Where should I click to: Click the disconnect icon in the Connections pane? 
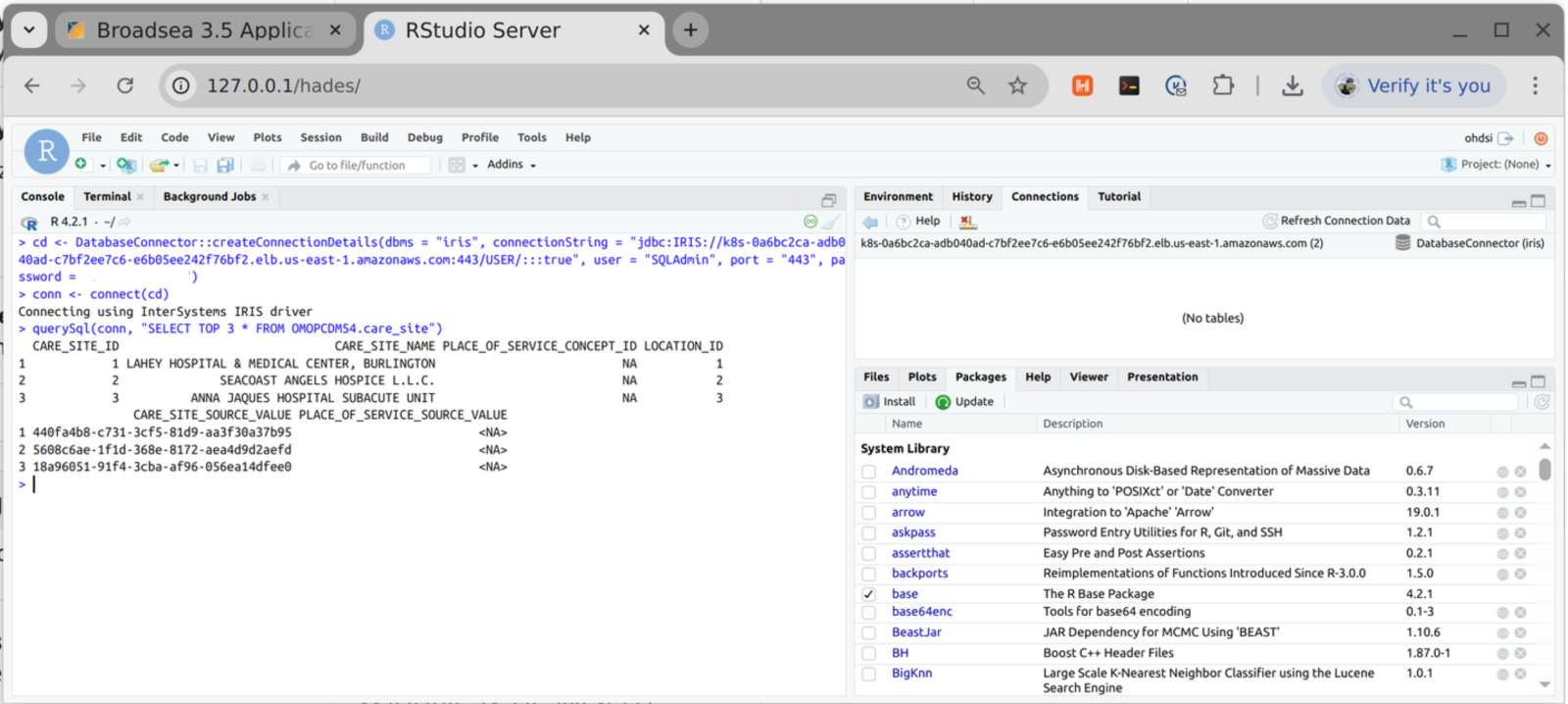coord(967,222)
